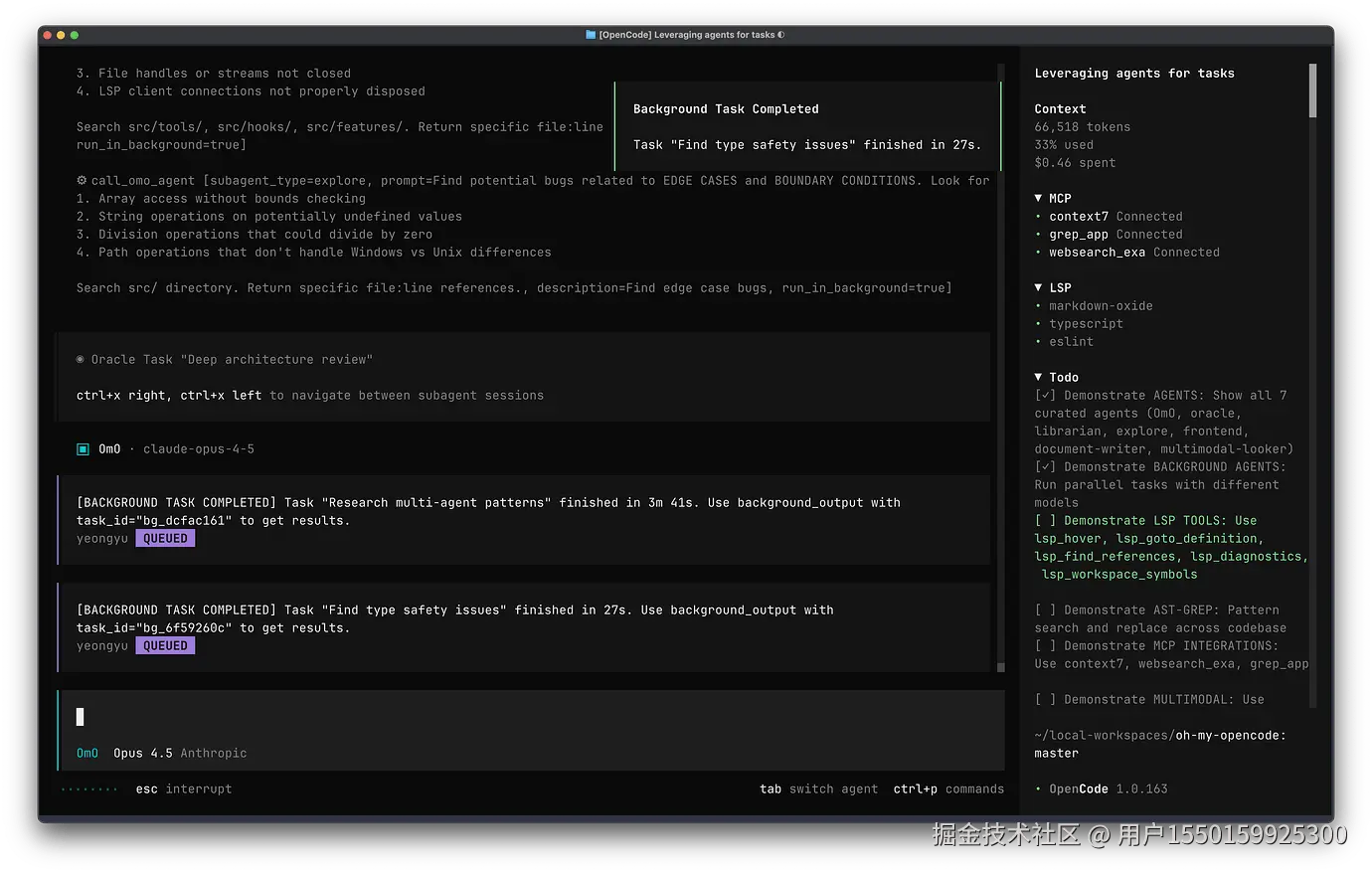Click the OmO agent label below the prompt

tap(87, 754)
